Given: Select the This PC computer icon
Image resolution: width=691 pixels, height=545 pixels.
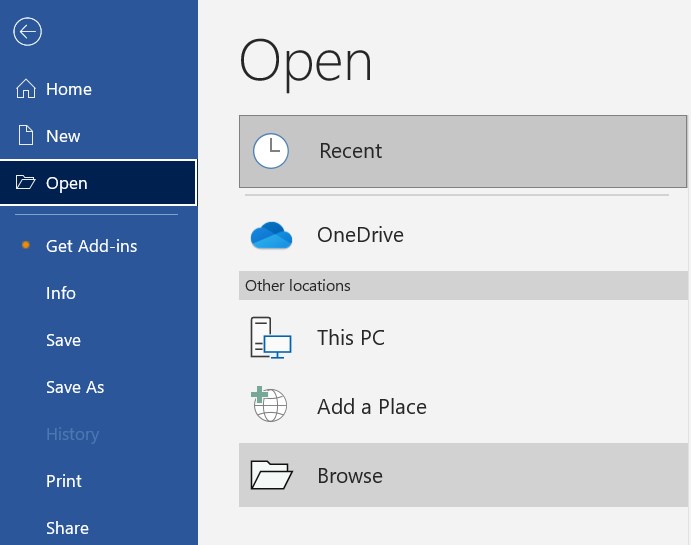Looking at the screenshot, I should coord(270,338).
